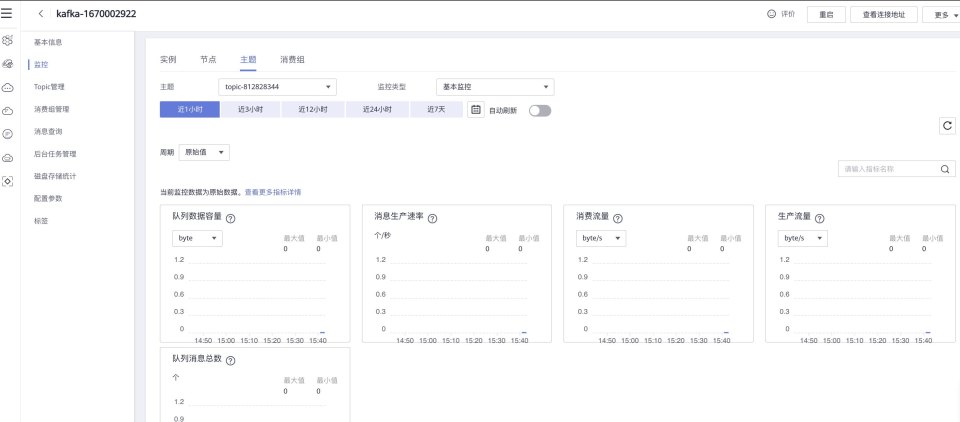This screenshot has width=960, height=422.
Task: Switch to the 消费组 tab
Action: point(292,60)
